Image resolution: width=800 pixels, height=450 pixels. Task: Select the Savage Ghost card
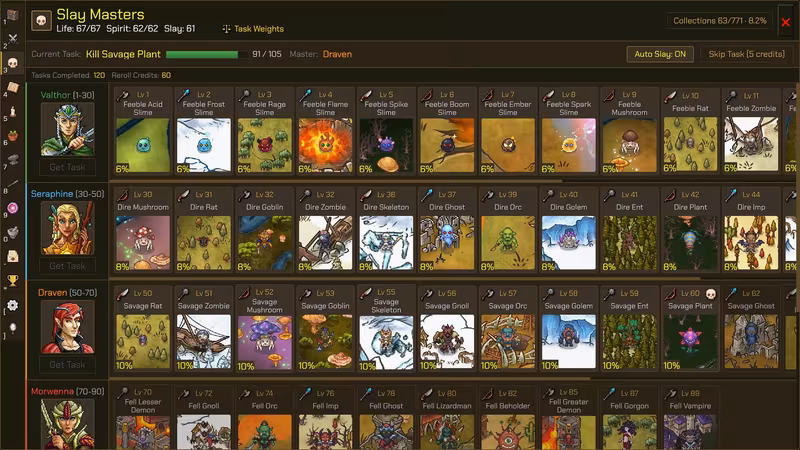coord(751,329)
